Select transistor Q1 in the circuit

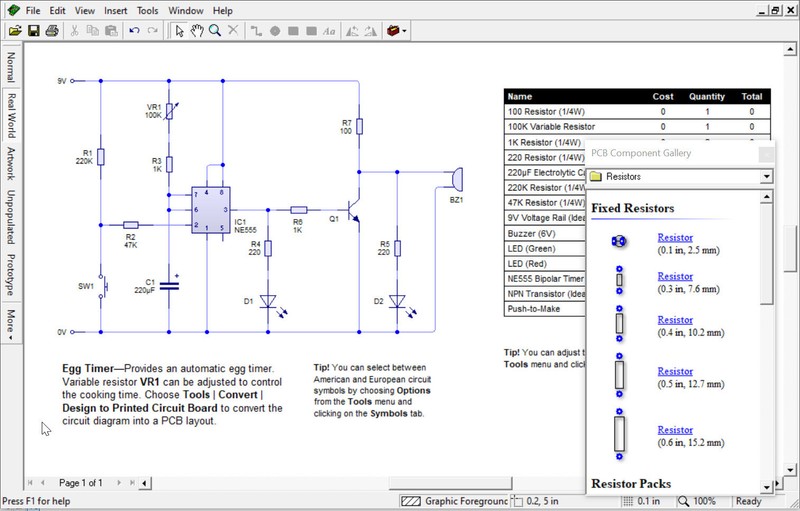click(354, 210)
